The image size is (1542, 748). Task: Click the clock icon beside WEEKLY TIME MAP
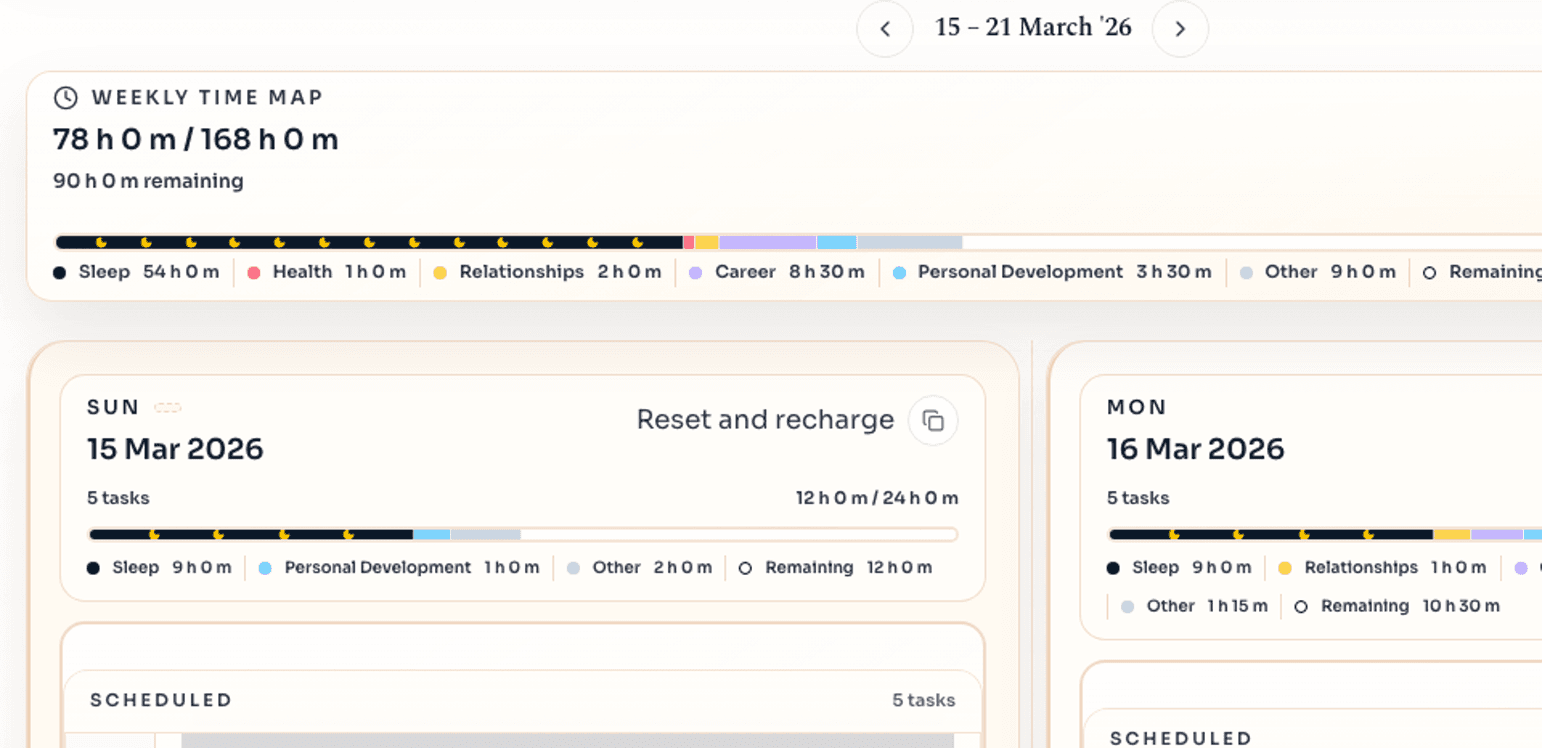[66, 97]
